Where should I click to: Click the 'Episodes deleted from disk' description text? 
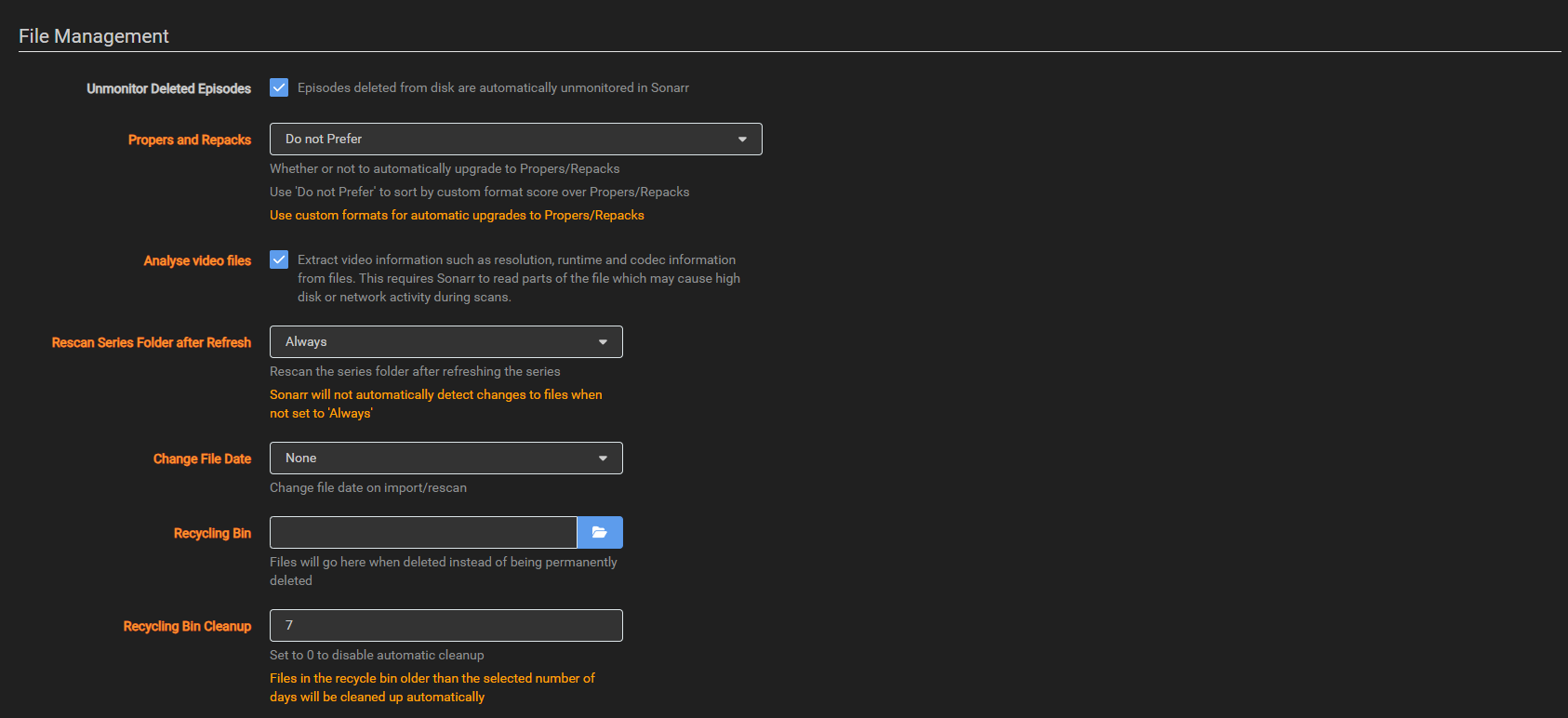point(493,87)
